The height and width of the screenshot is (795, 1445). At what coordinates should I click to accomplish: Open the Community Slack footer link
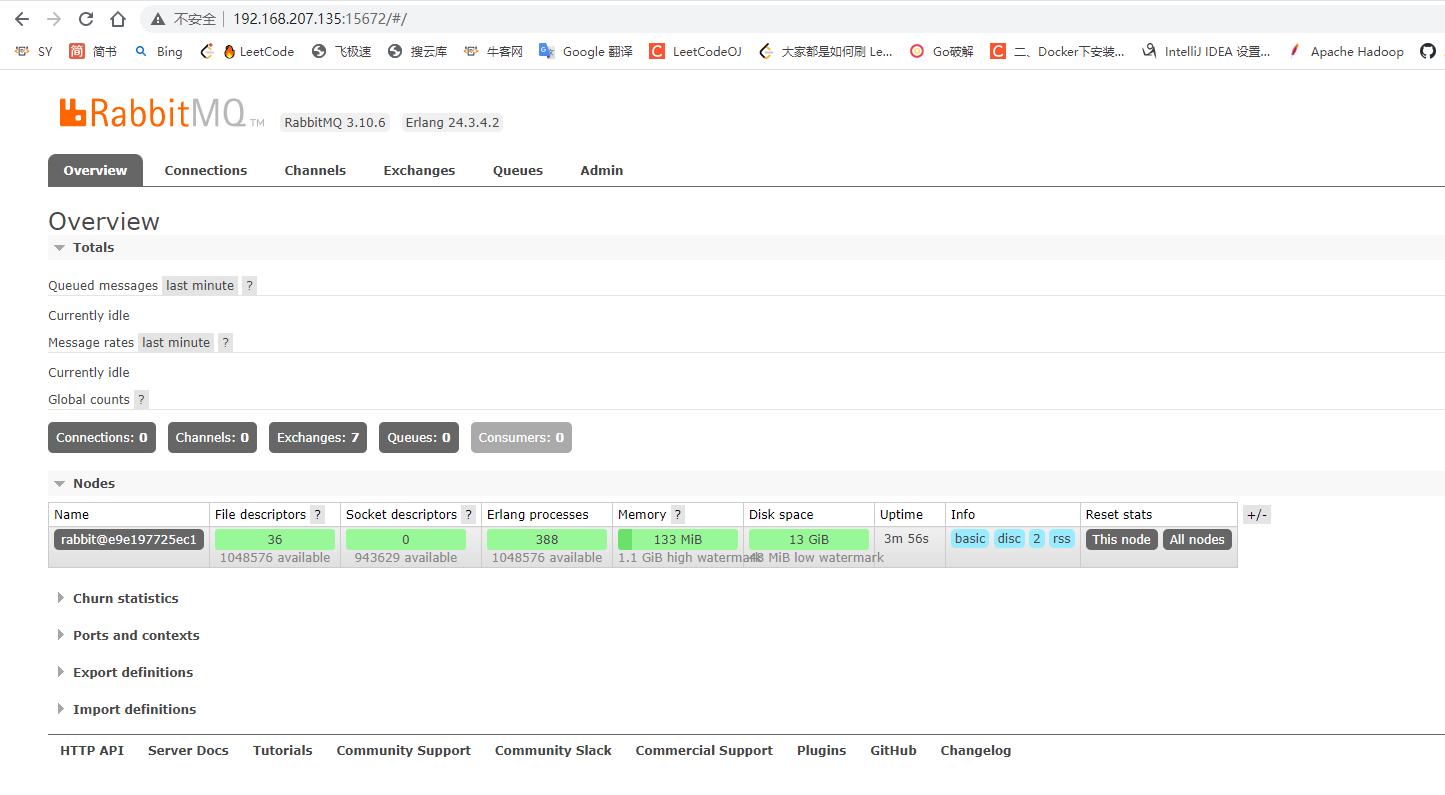[553, 750]
